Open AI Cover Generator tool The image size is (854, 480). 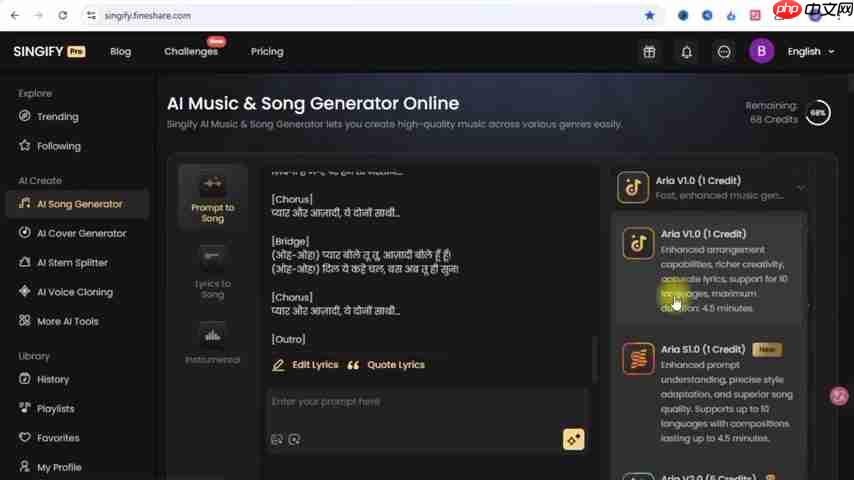pyautogui.click(x=72, y=233)
